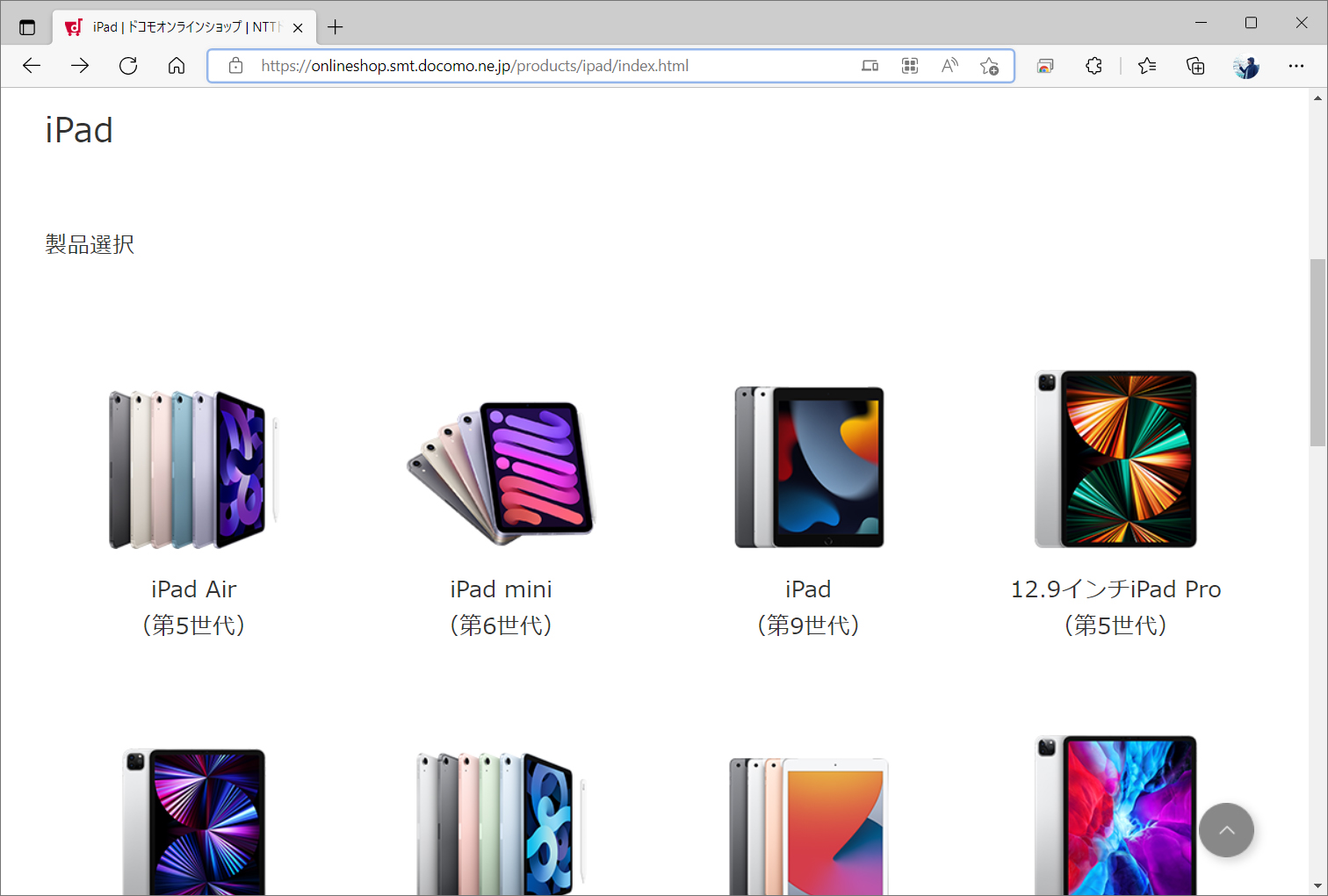Go forward to the next page
1328x896 pixels.
point(80,66)
